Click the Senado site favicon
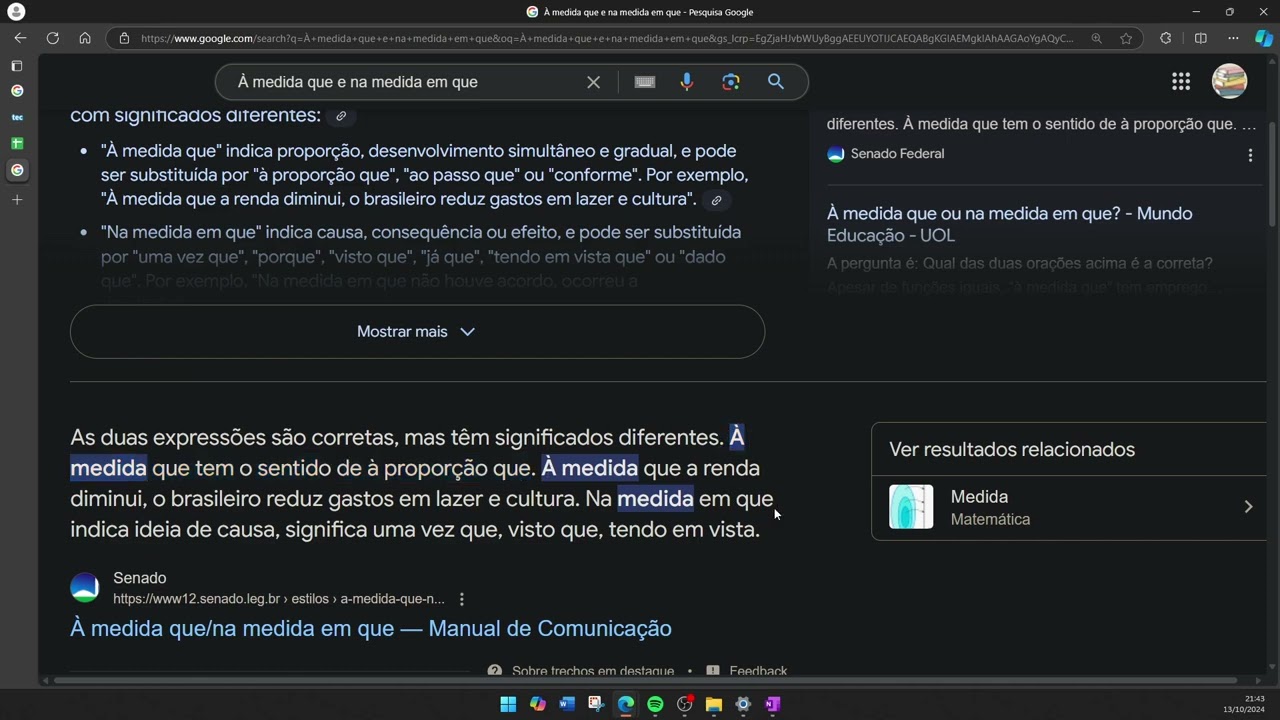 point(85,587)
